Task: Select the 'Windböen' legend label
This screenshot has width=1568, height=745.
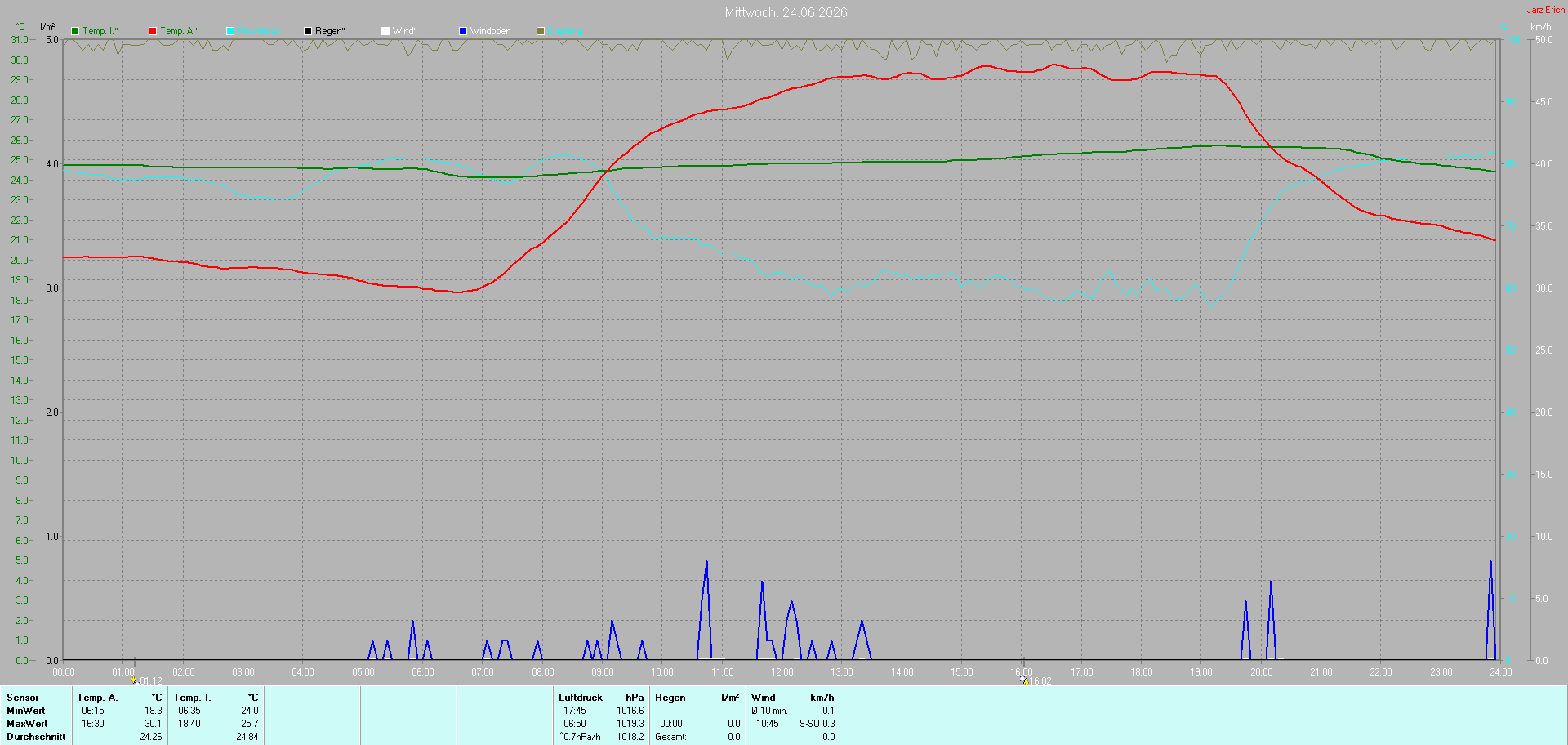Action: pyautogui.click(x=491, y=31)
